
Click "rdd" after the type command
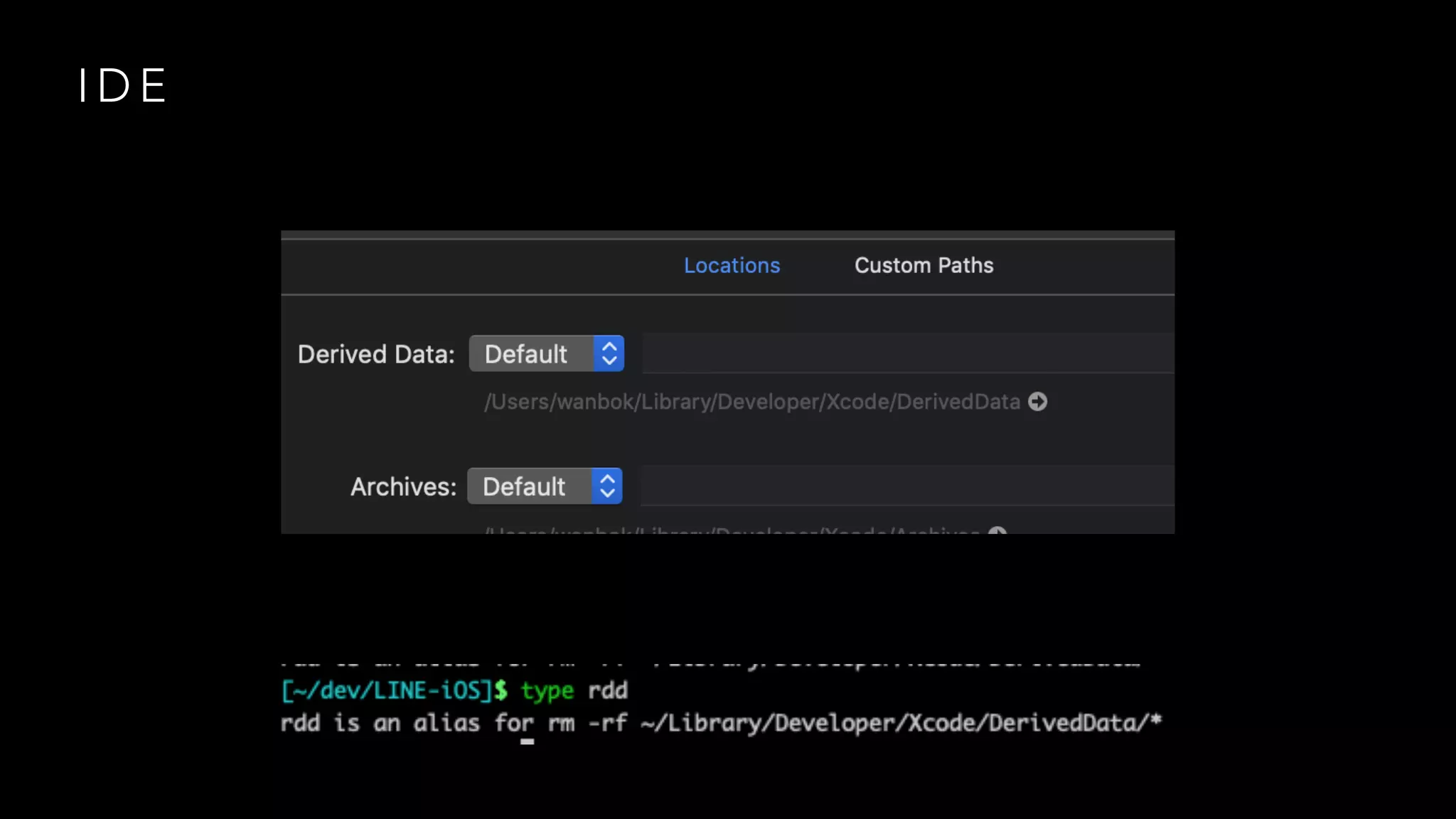coord(608,690)
